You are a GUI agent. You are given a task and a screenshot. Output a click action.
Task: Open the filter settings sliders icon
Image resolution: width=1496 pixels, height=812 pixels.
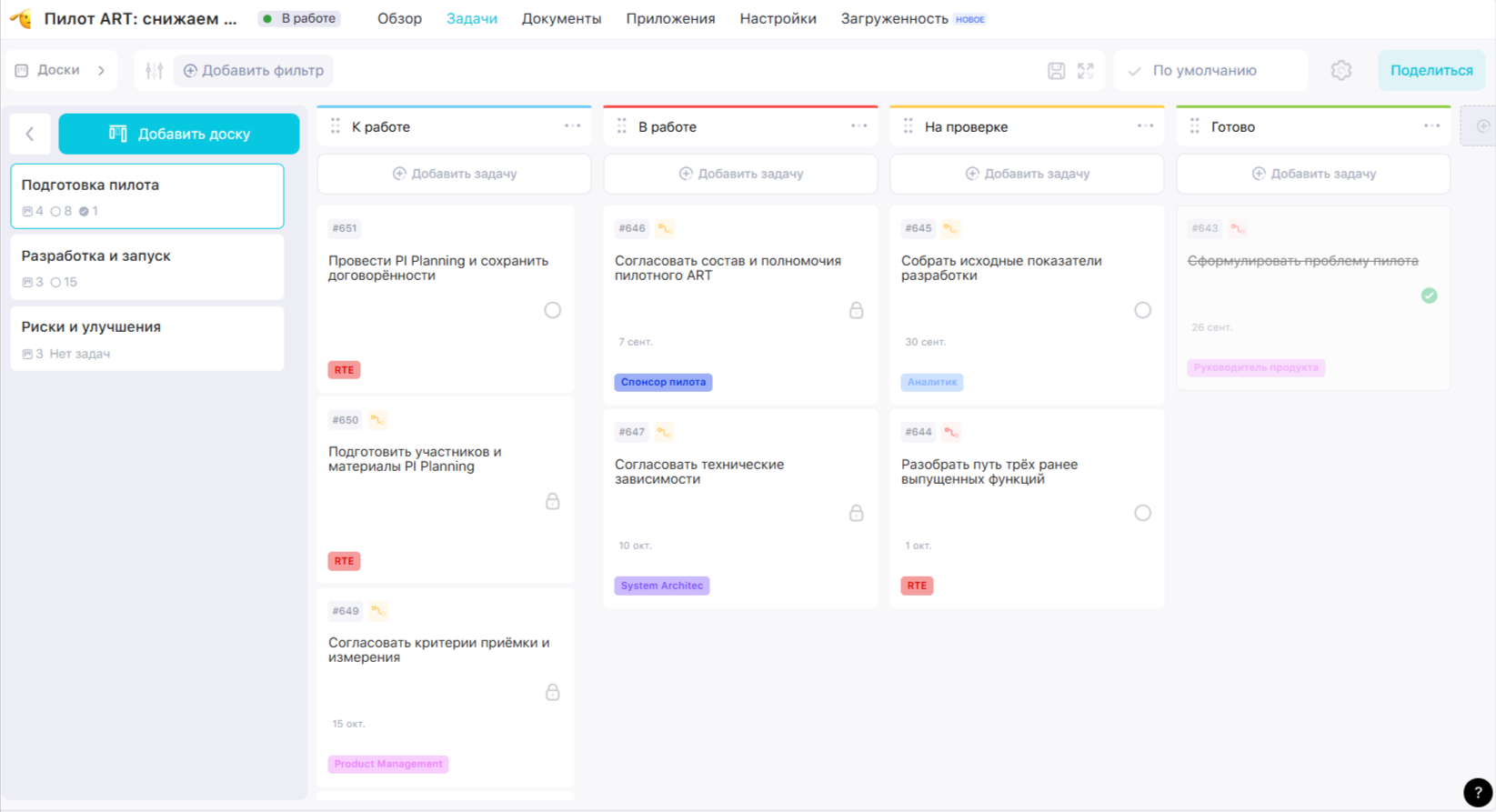point(155,70)
